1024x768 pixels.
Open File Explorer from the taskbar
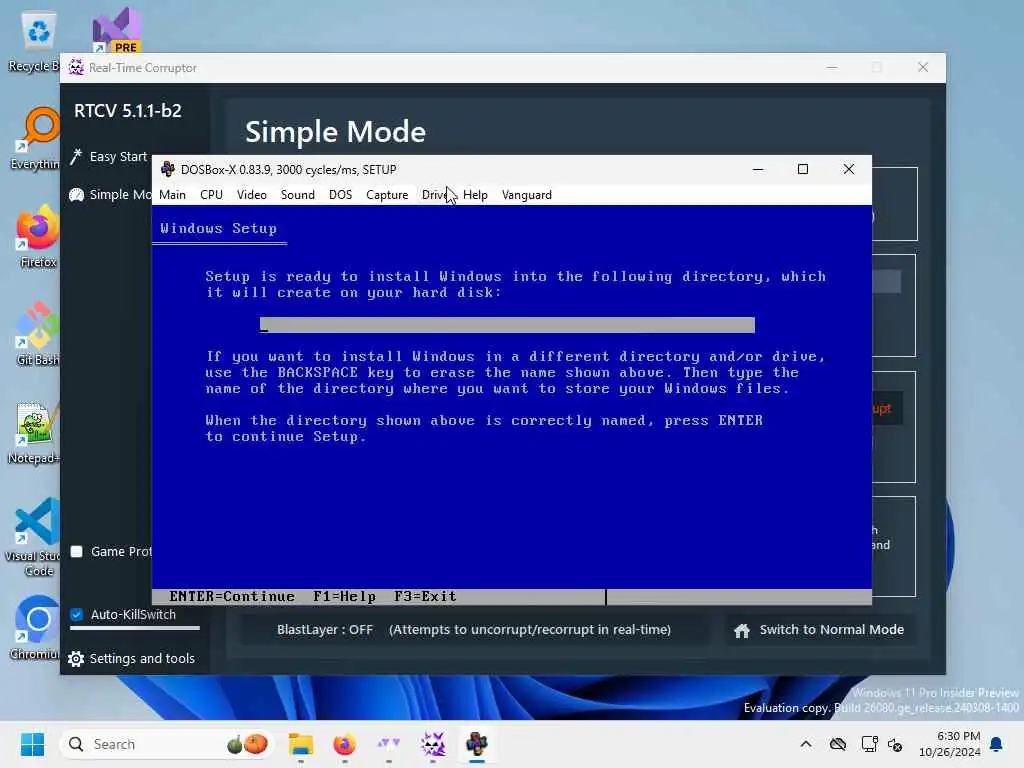301,744
